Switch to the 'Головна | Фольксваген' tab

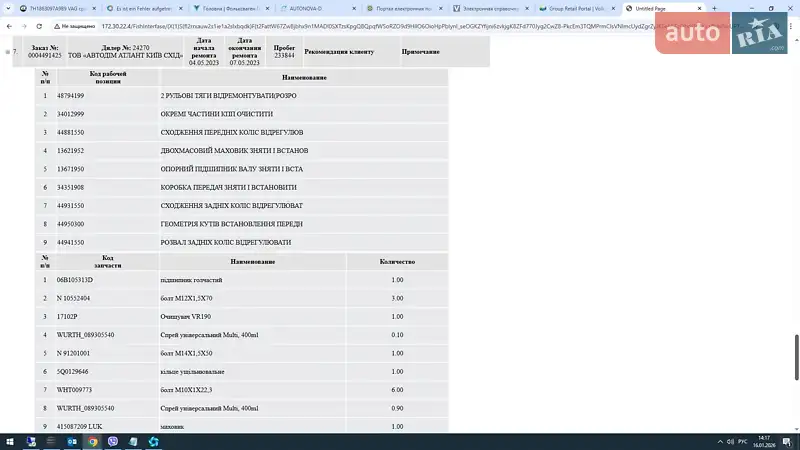(x=231, y=9)
